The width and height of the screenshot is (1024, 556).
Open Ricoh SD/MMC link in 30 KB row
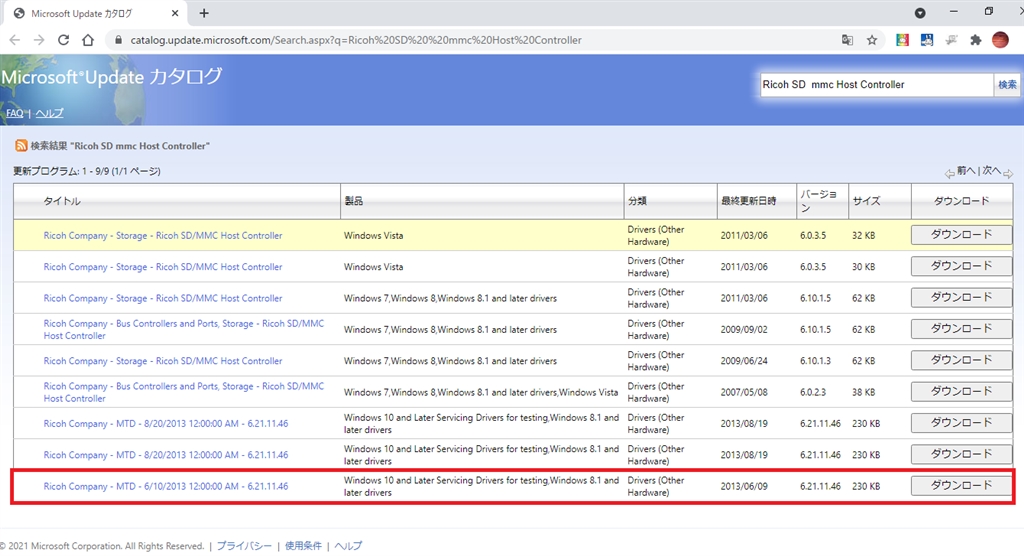click(x=163, y=267)
